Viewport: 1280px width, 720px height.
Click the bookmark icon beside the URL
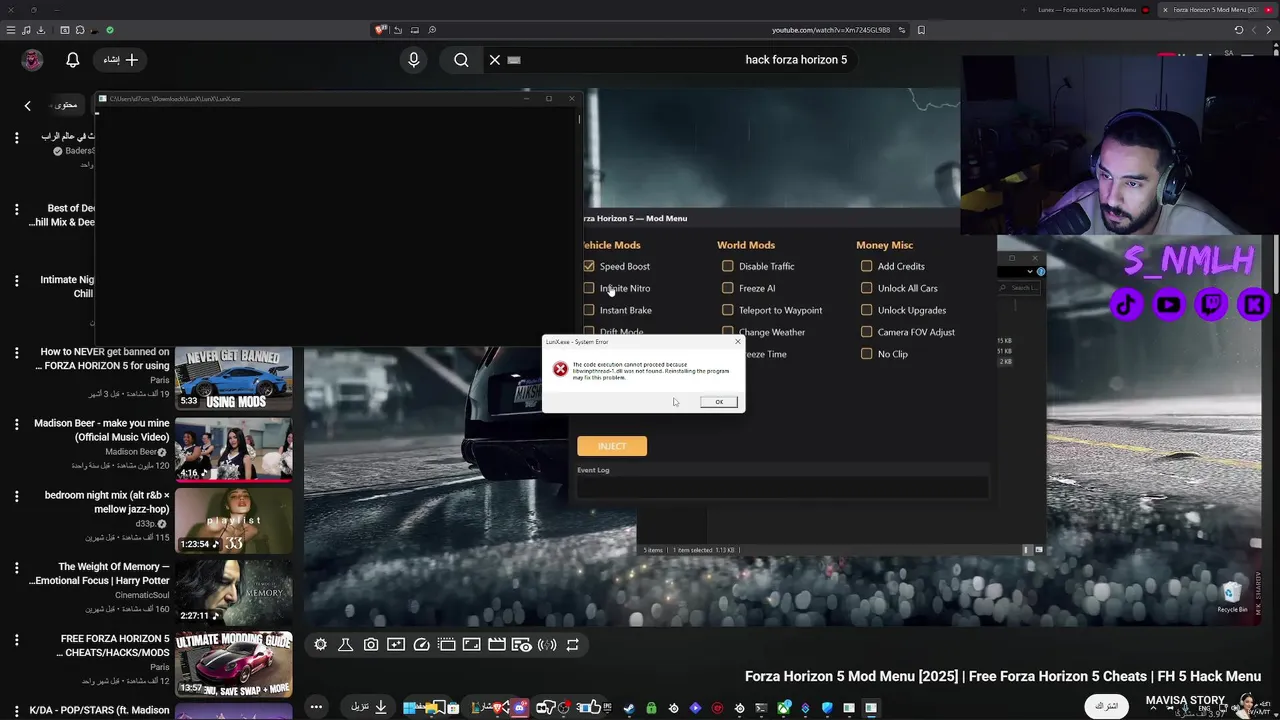pyautogui.click(x=921, y=30)
